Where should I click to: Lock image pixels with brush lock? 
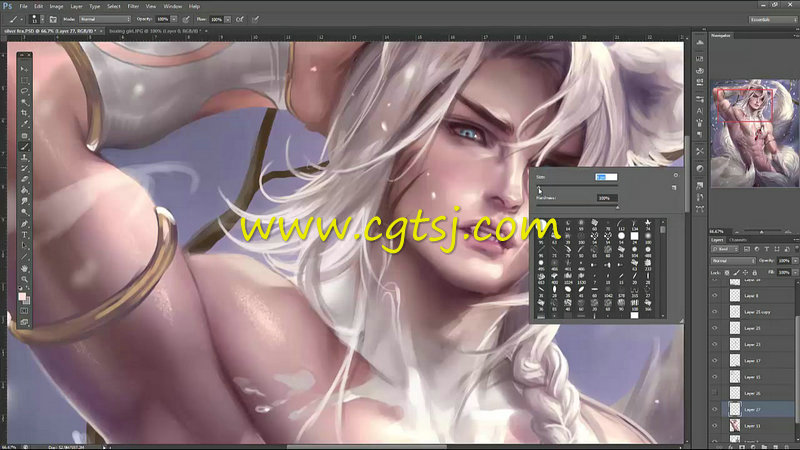click(736, 273)
